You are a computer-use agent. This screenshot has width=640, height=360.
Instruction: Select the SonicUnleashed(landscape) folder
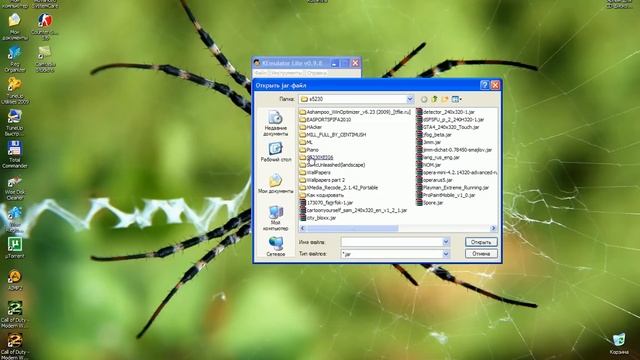(x=332, y=165)
